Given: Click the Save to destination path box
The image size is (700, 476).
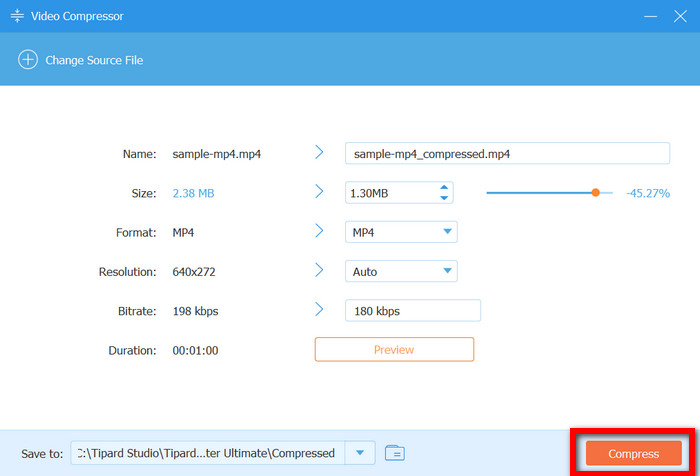Looking at the screenshot, I should [207, 453].
